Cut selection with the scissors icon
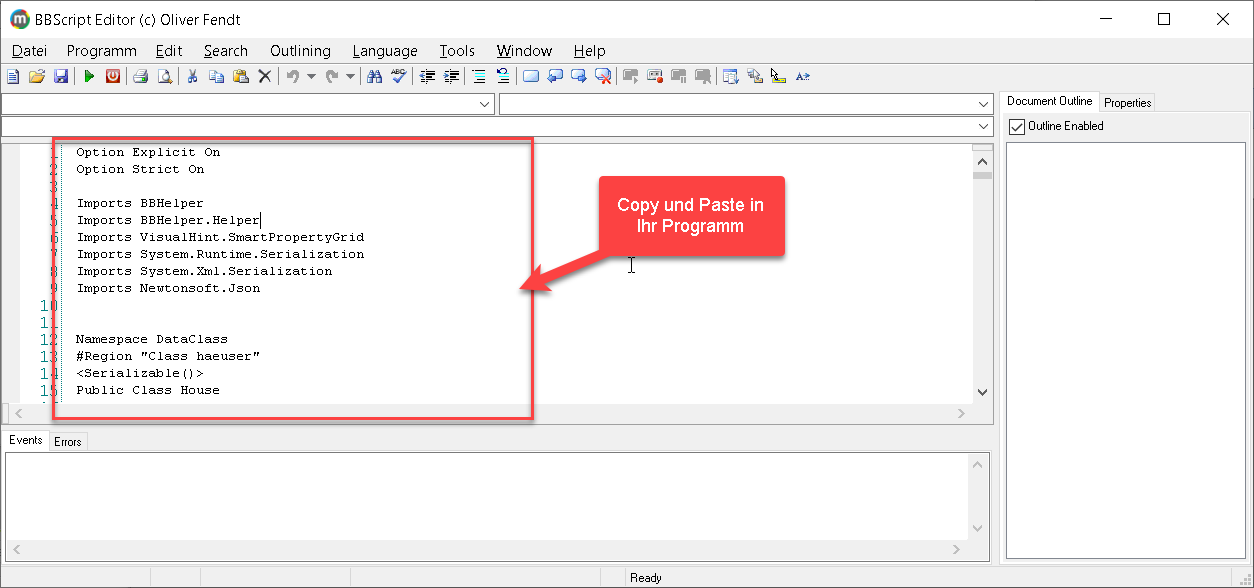The height and width of the screenshot is (588, 1254). pyautogui.click(x=192, y=76)
